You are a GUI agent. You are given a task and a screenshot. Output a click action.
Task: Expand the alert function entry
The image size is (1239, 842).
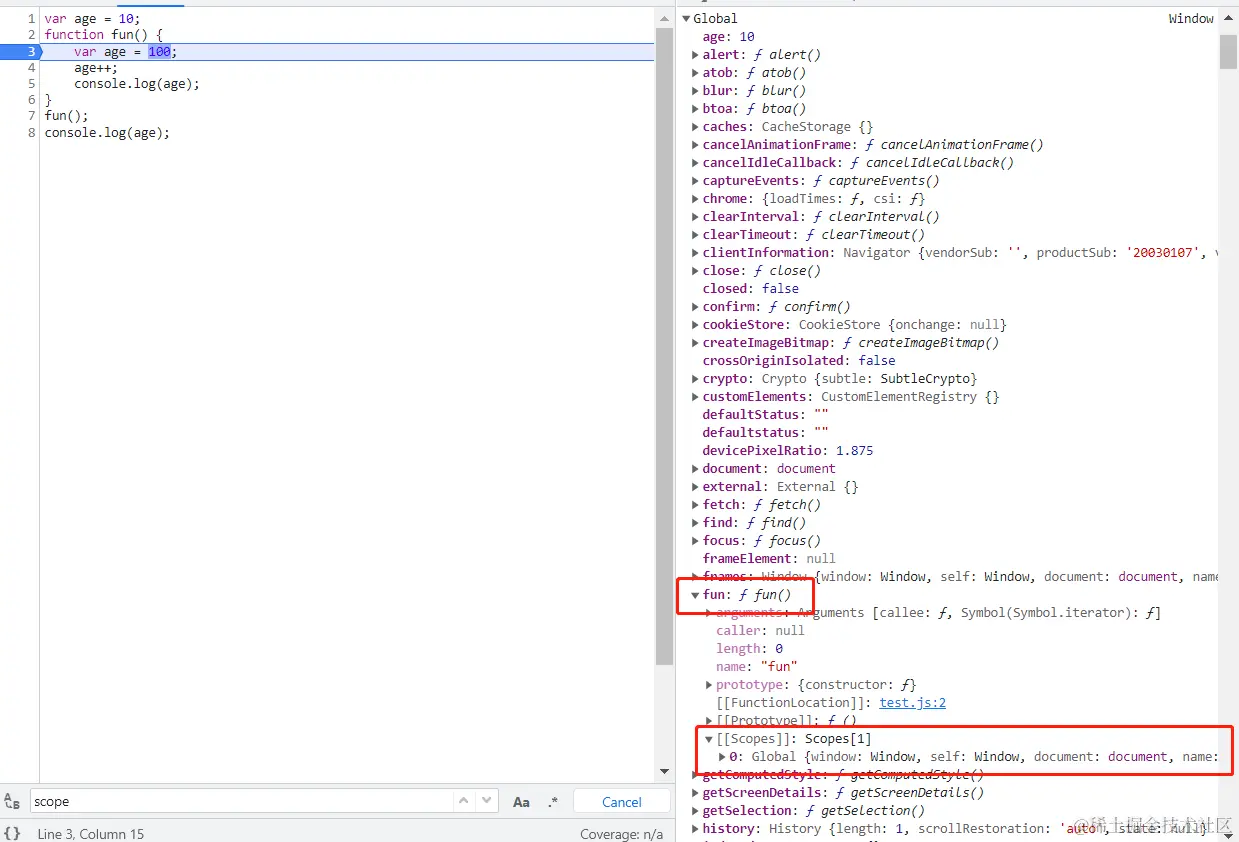696,55
